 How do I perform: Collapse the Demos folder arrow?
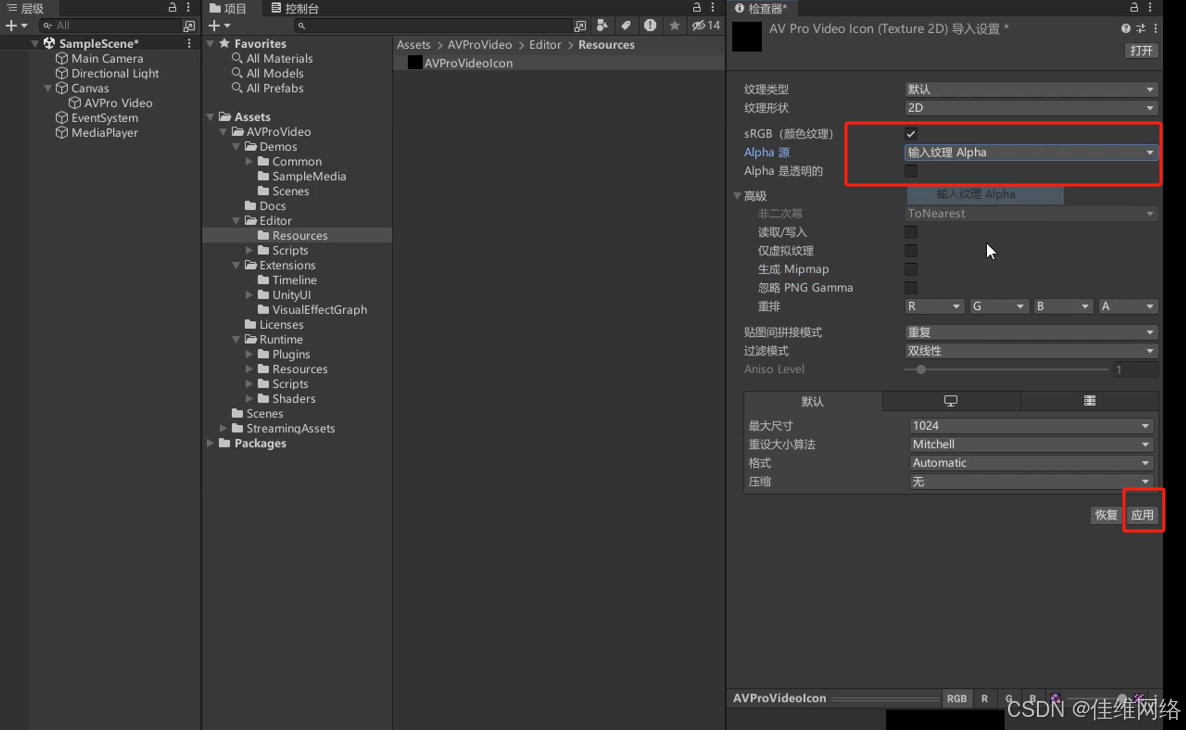coord(237,147)
